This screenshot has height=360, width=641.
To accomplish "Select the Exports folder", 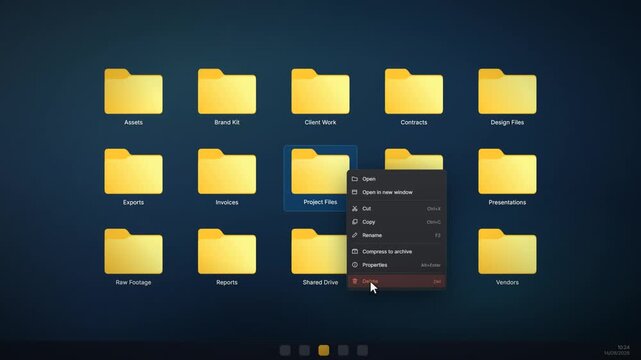I will coord(133,177).
